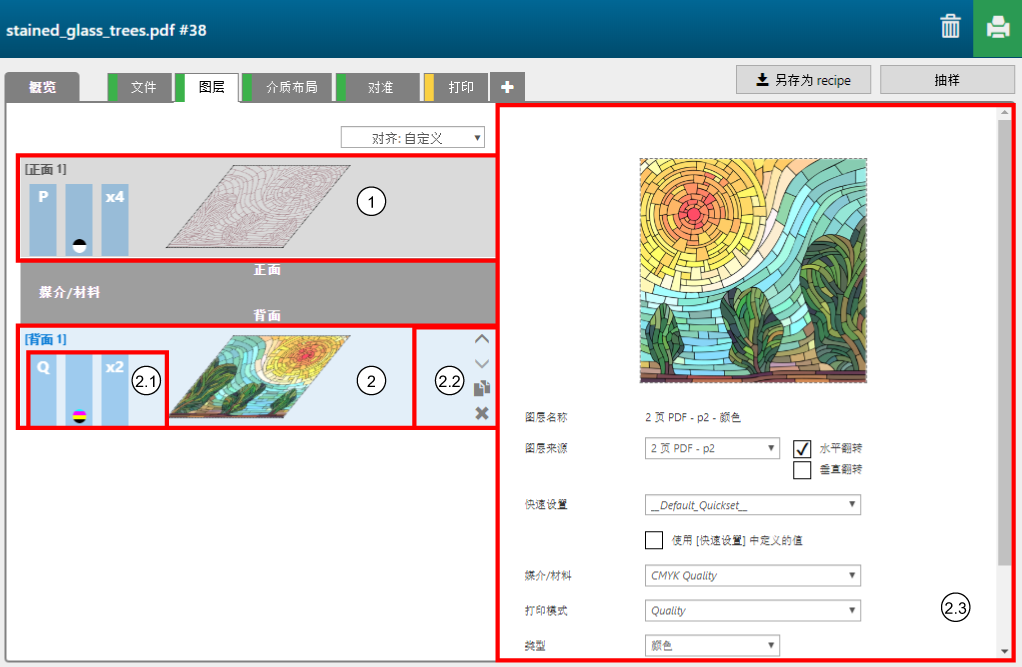1022x667 pixels.
Task: Click the layer name text 2 页 PDF - p2 - 颜色
Action: (x=692, y=417)
